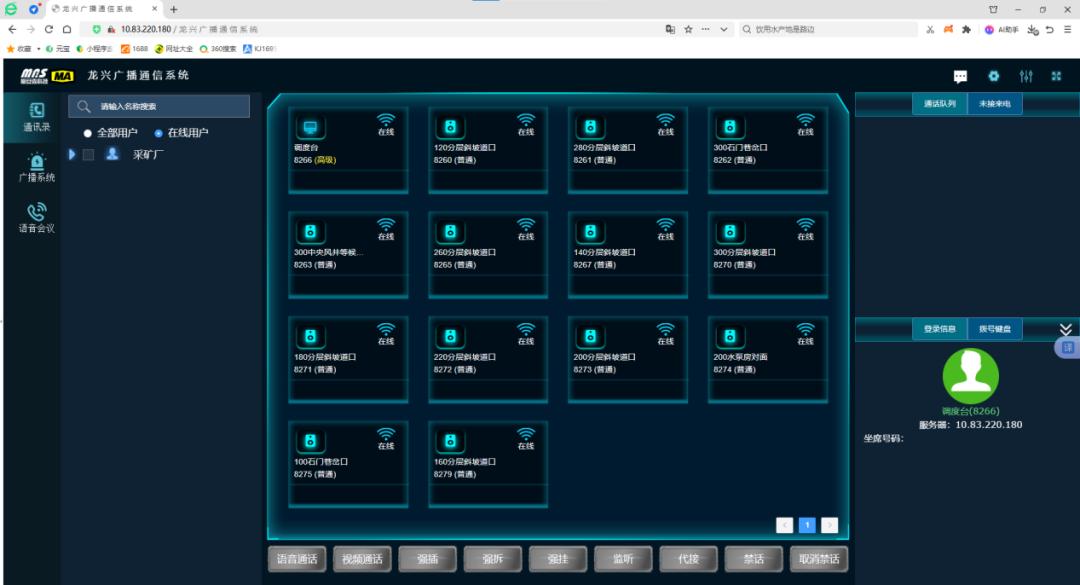
Task: Click the 强挂 force hang-up button
Action: click(558, 559)
